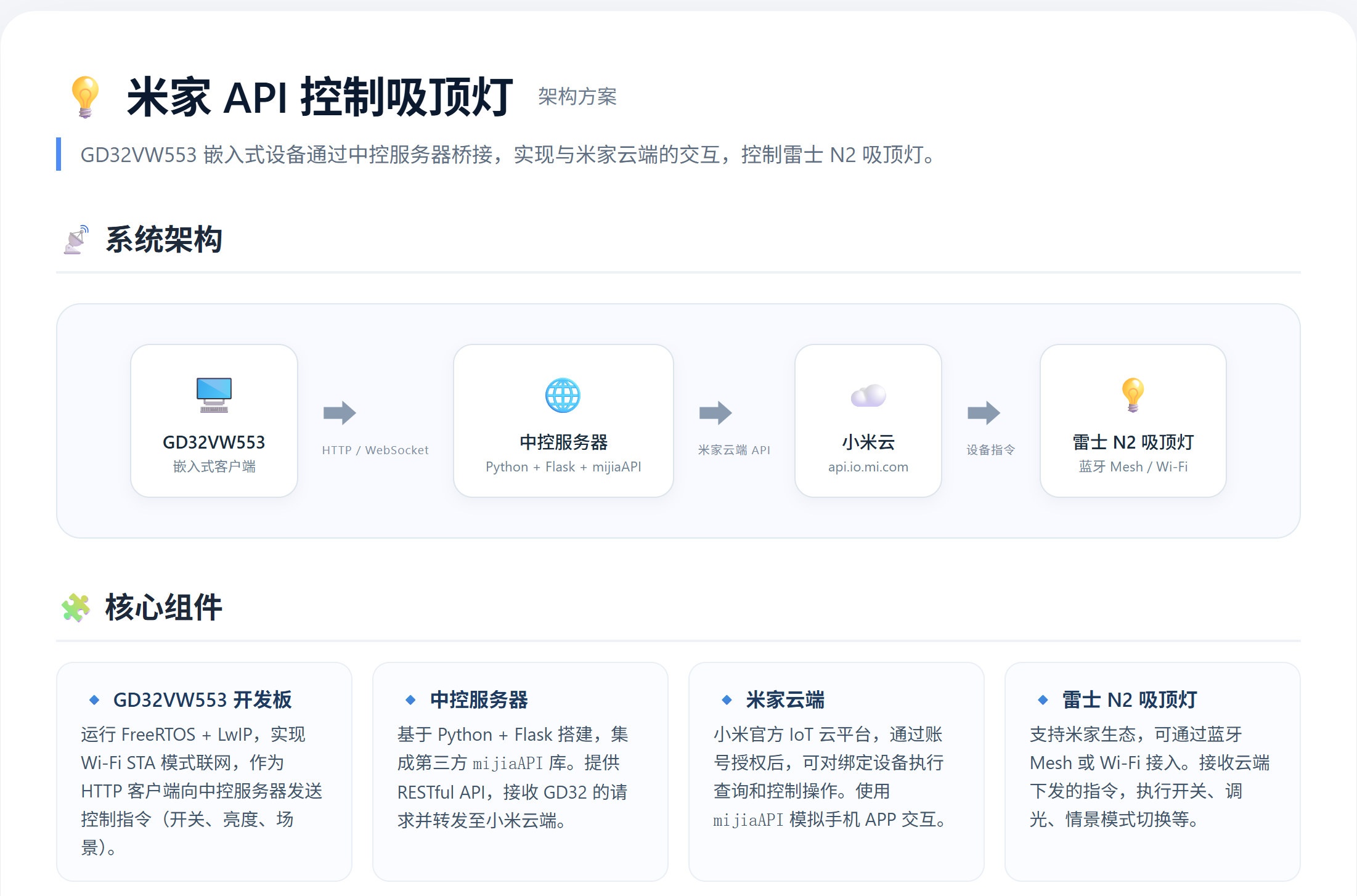The width and height of the screenshot is (1357, 896).
Task: Click the 蓝牙 Mesh / Wi-Fi caption
Action: click(x=1133, y=466)
